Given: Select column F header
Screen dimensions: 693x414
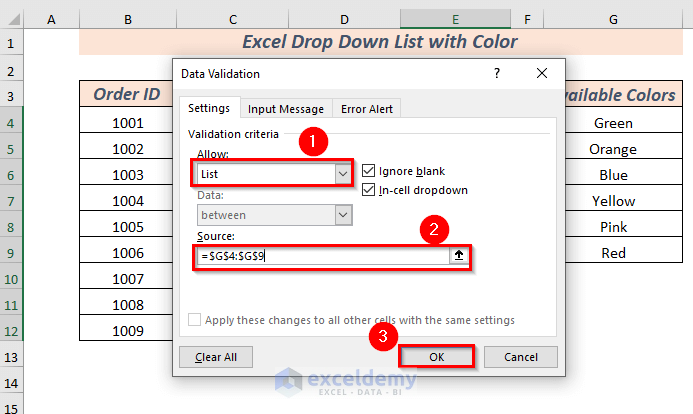Looking at the screenshot, I should click(x=527, y=19).
